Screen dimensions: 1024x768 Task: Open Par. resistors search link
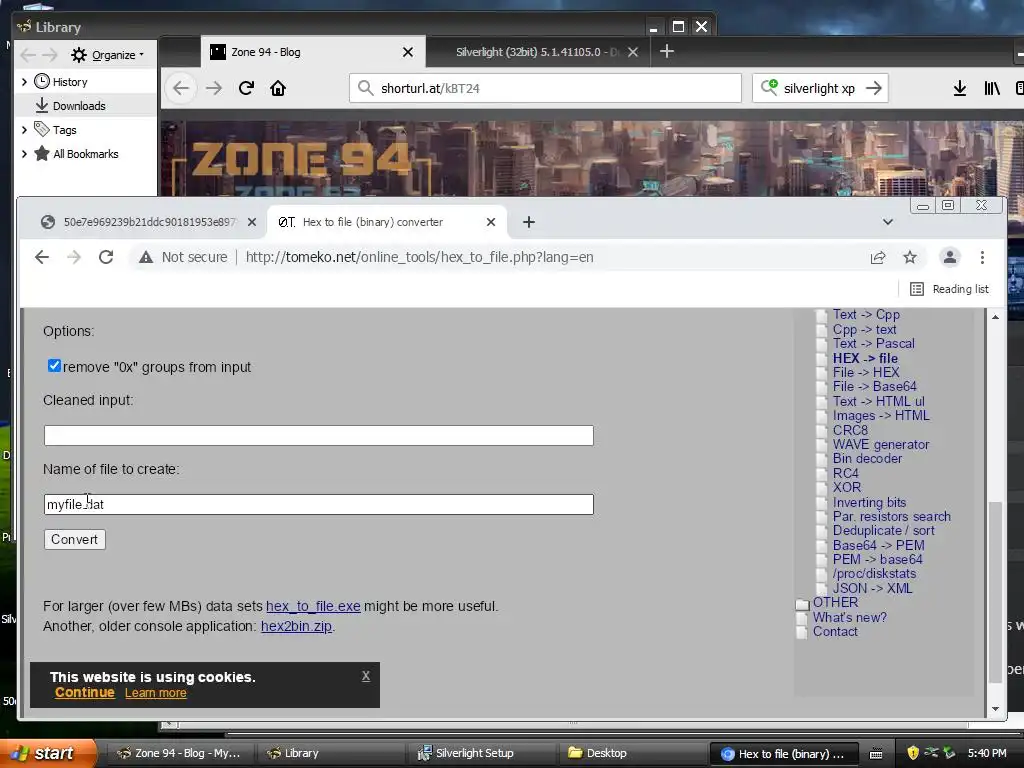click(891, 516)
